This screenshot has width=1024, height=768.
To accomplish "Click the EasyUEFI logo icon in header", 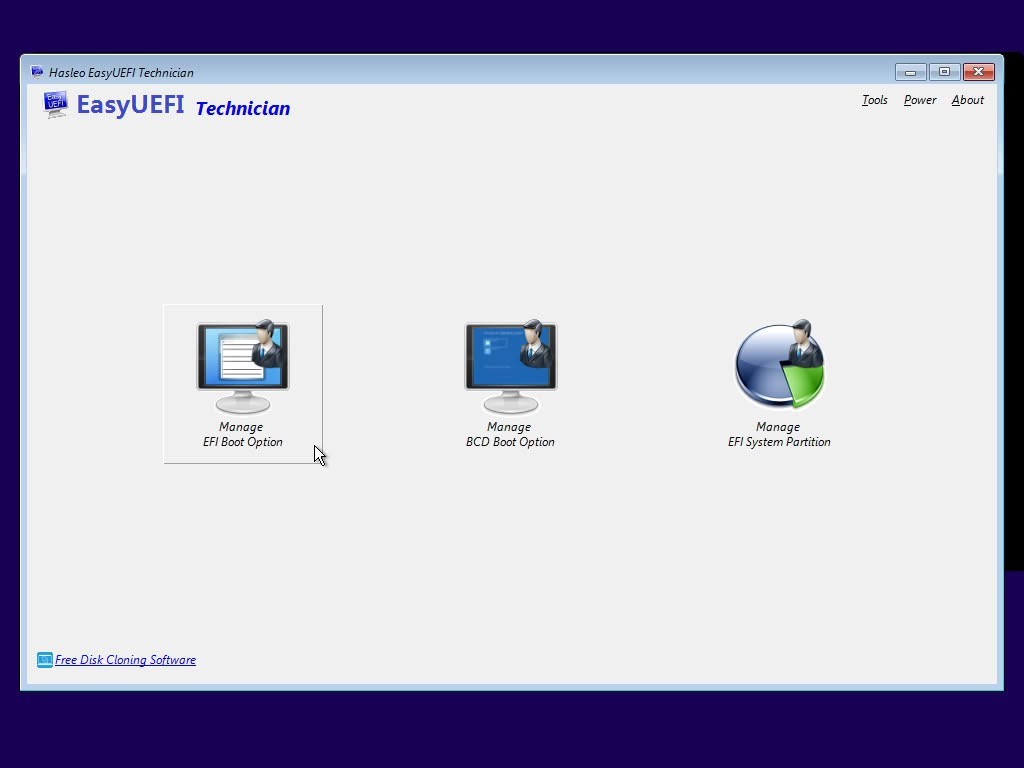I will coord(56,104).
